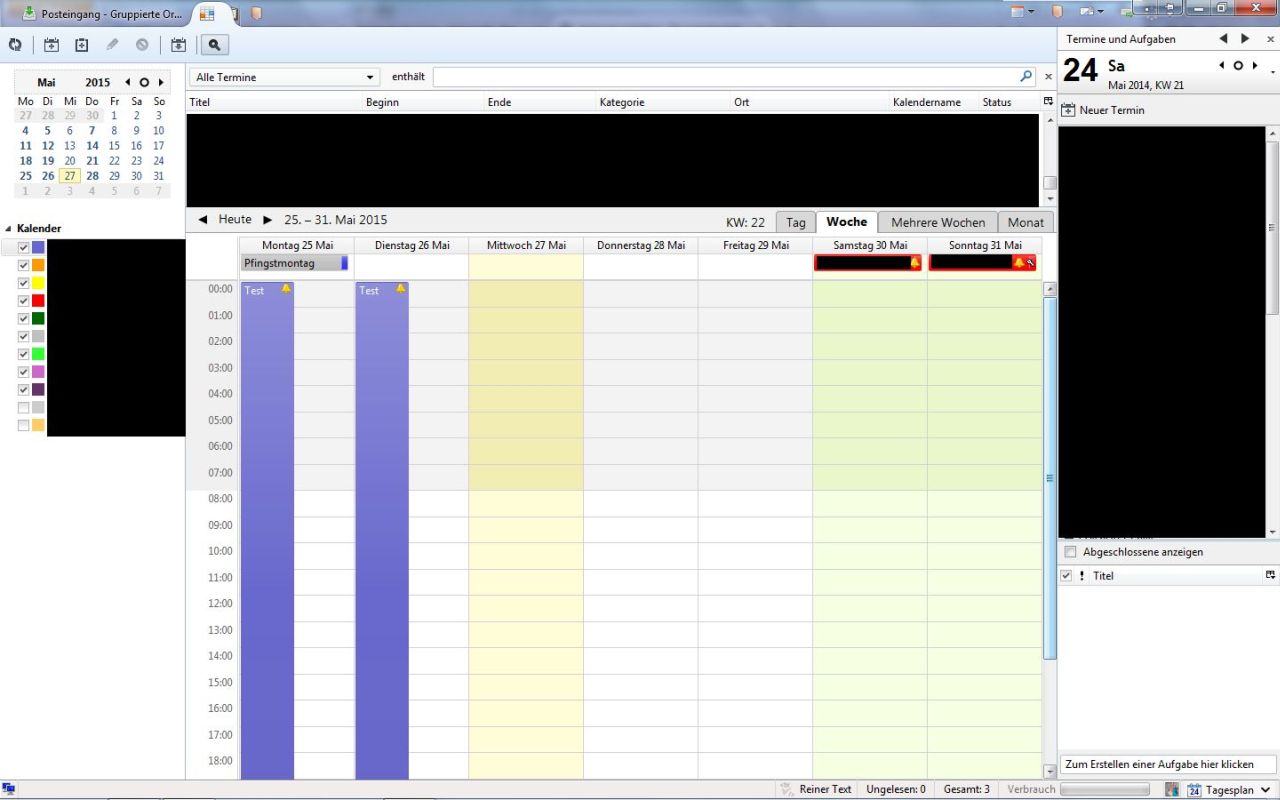The width and height of the screenshot is (1280, 800).
Task: Go to next day in today pane
Action: click(1254, 66)
